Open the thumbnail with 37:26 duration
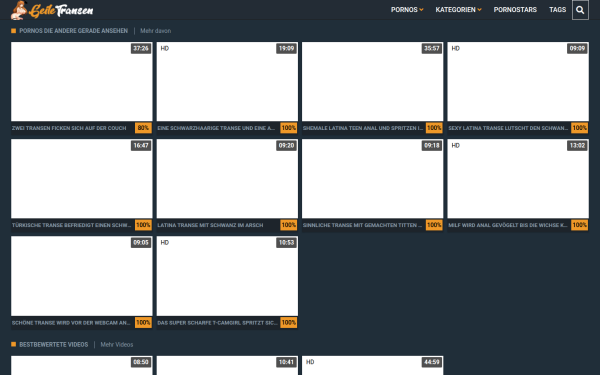The width and height of the screenshot is (600, 375). coord(82,82)
